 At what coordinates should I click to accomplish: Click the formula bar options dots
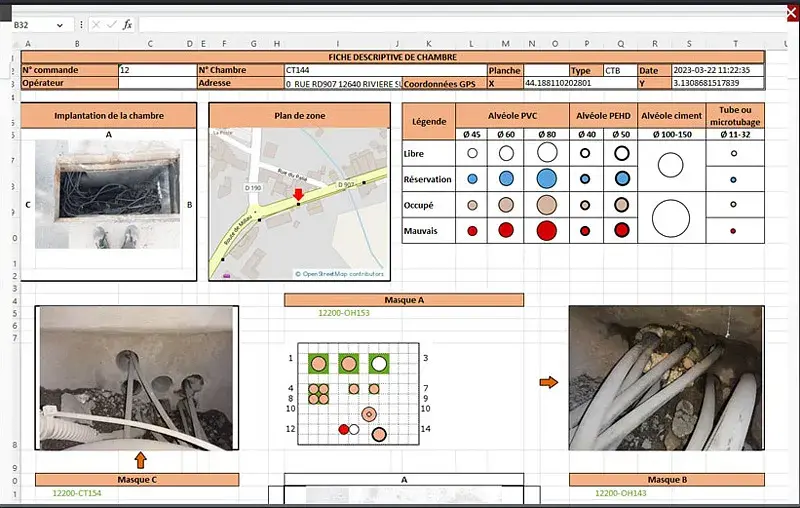pos(81,24)
